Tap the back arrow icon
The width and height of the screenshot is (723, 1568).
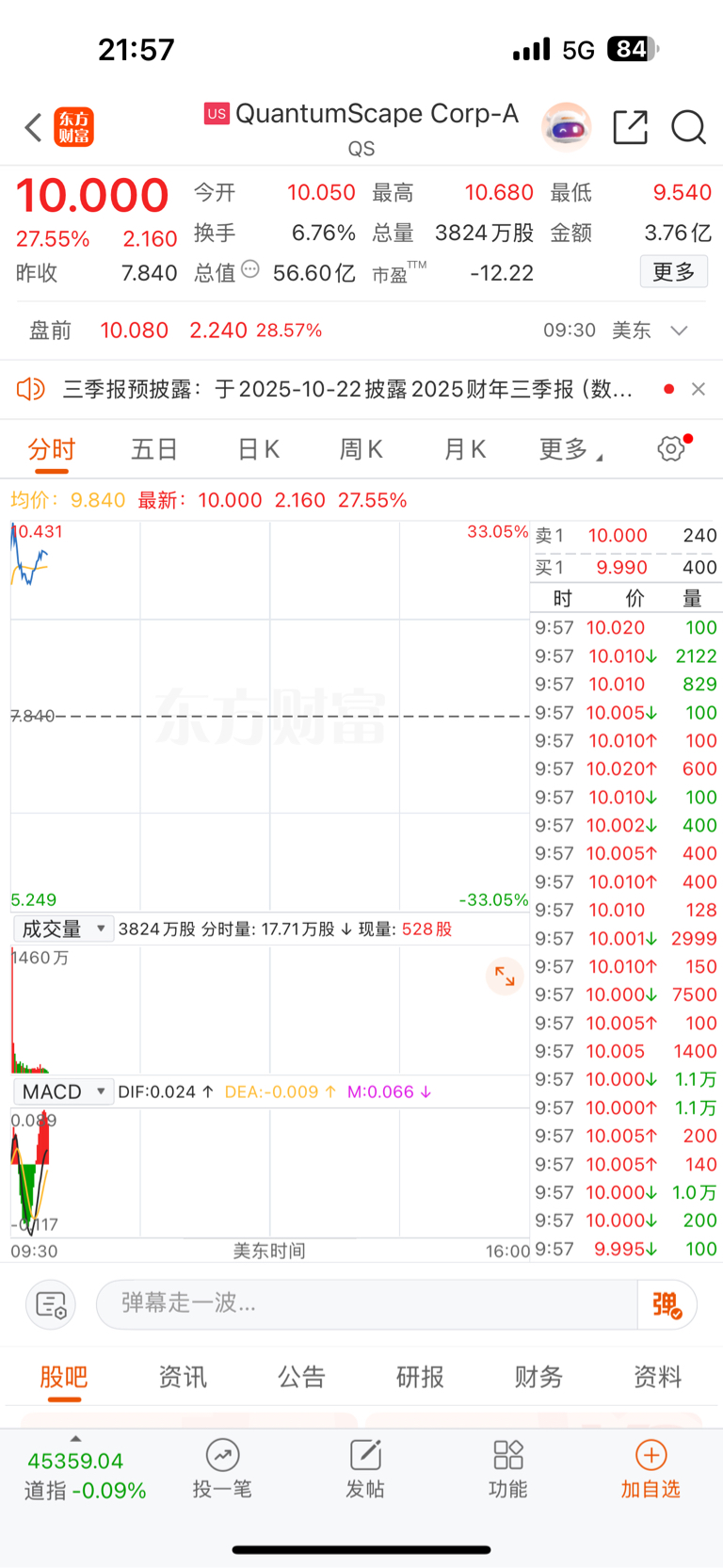pos(34,127)
